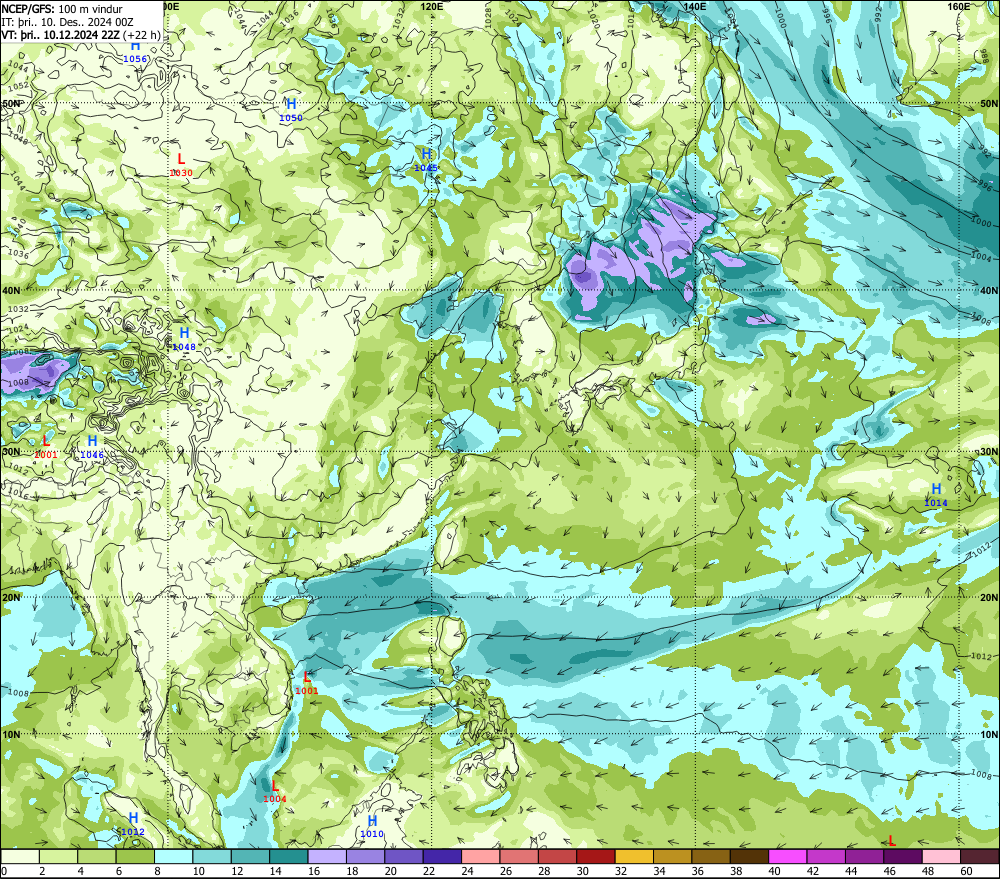Click the 40N label on left edge
This screenshot has height=879, width=1000.
[11, 290]
